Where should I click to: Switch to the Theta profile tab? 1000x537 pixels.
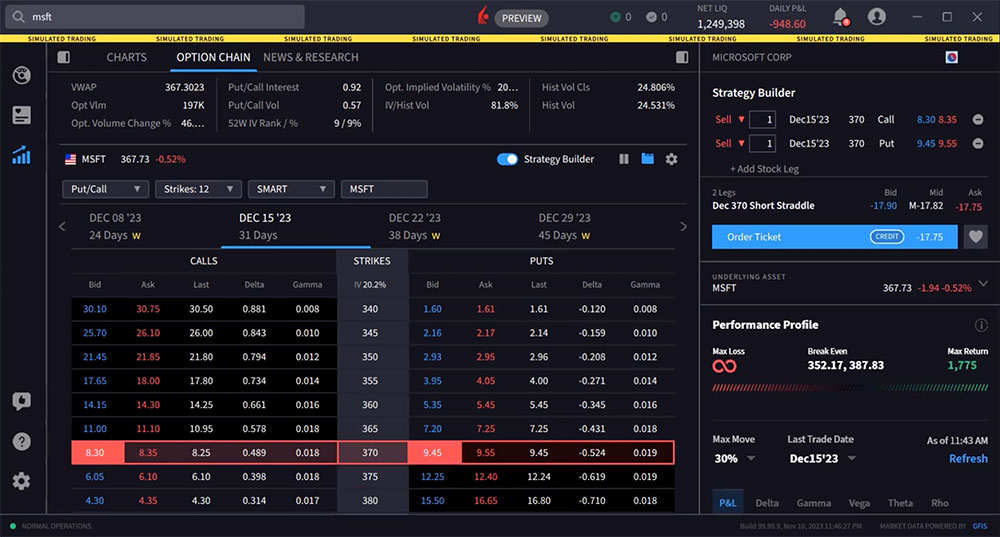(900, 503)
